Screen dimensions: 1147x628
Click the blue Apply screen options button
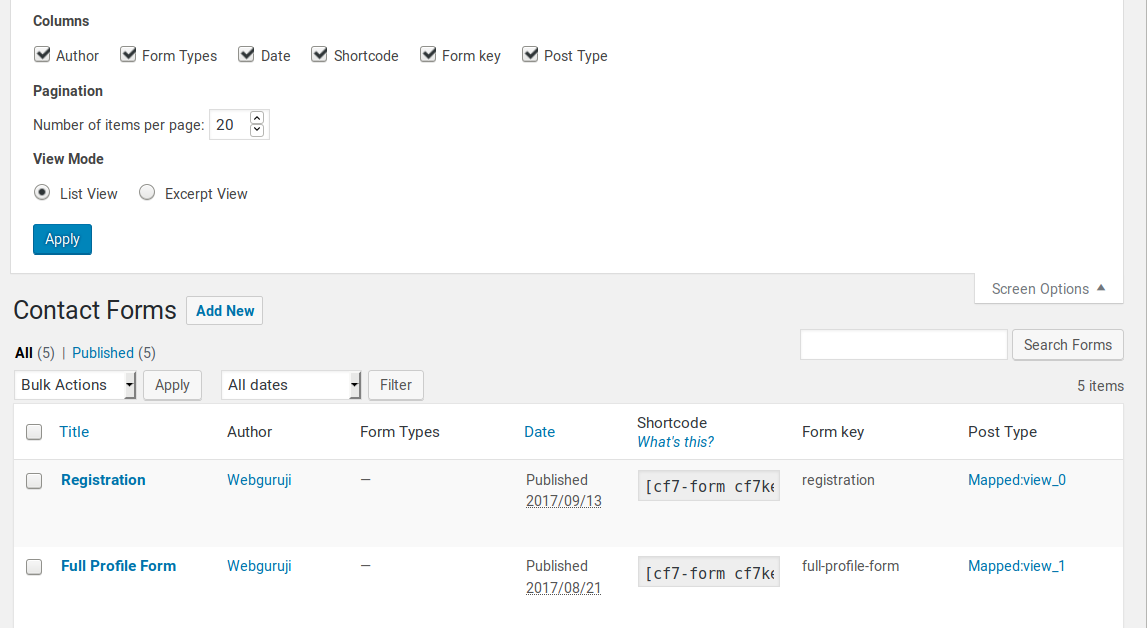[x=62, y=239]
